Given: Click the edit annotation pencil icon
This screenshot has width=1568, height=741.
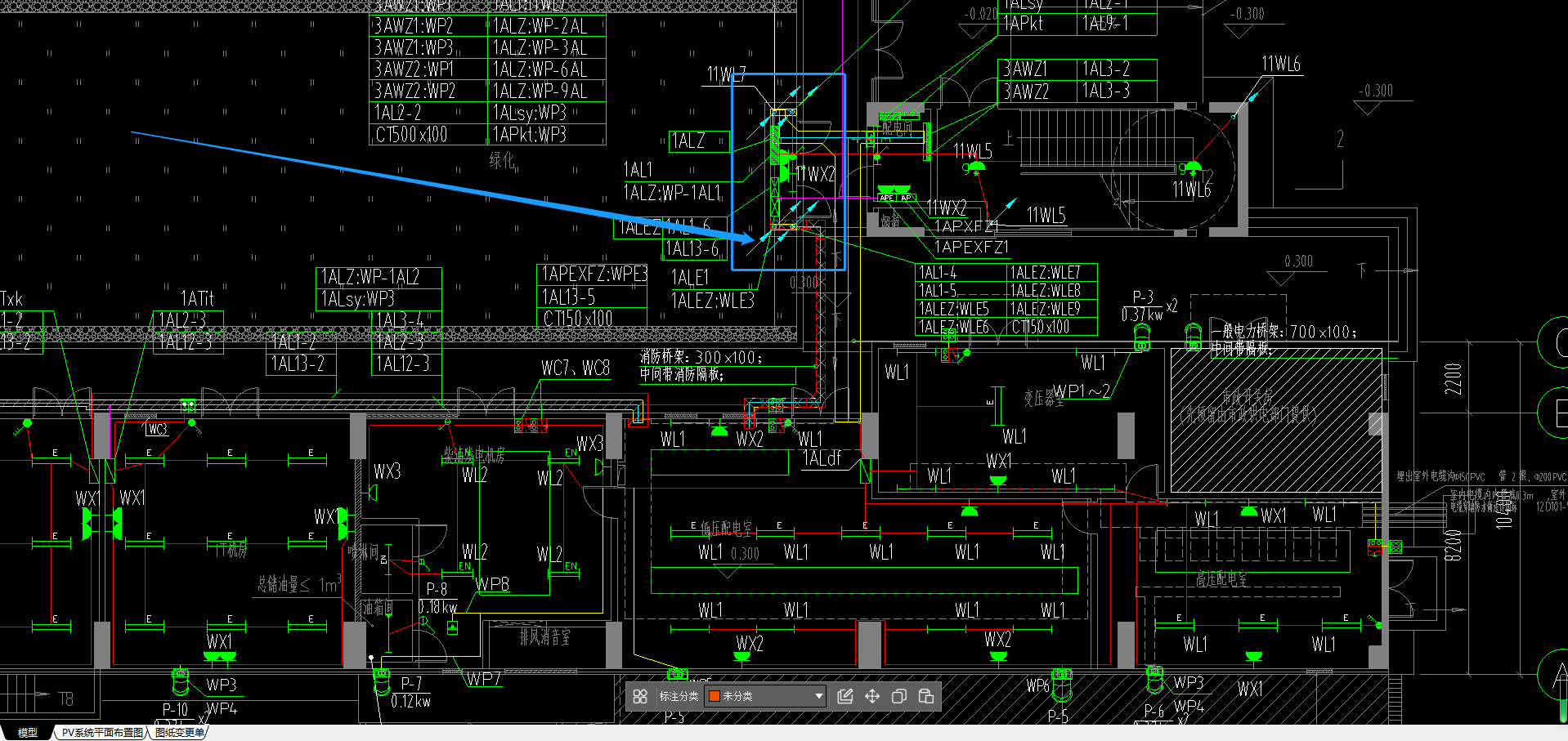Looking at the screenshot, I should coord(845,696).
